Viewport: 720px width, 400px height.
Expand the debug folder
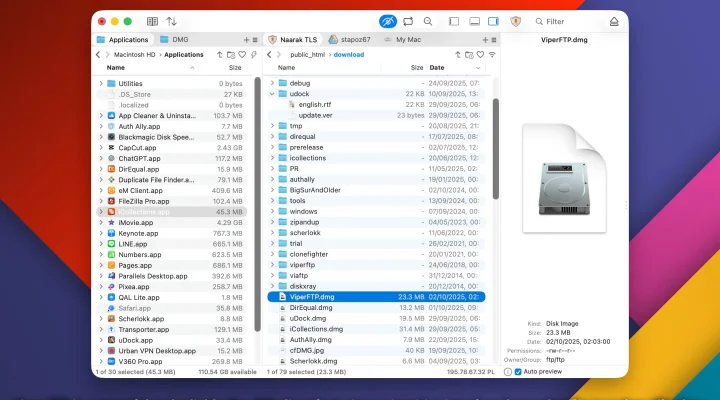pyautogui.click(x=272, y=83)
